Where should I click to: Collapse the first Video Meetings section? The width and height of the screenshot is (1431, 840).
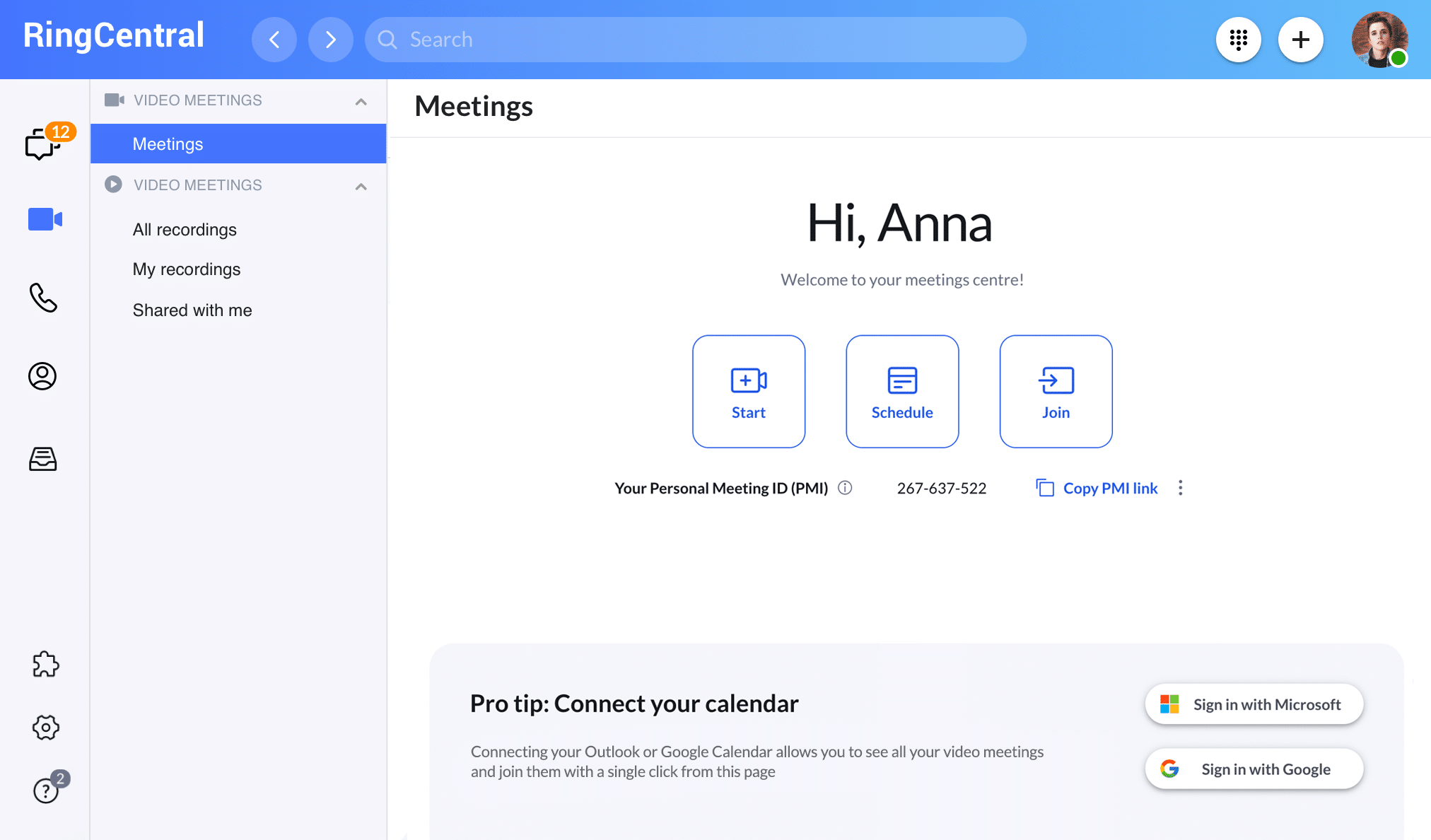point(361,101)
